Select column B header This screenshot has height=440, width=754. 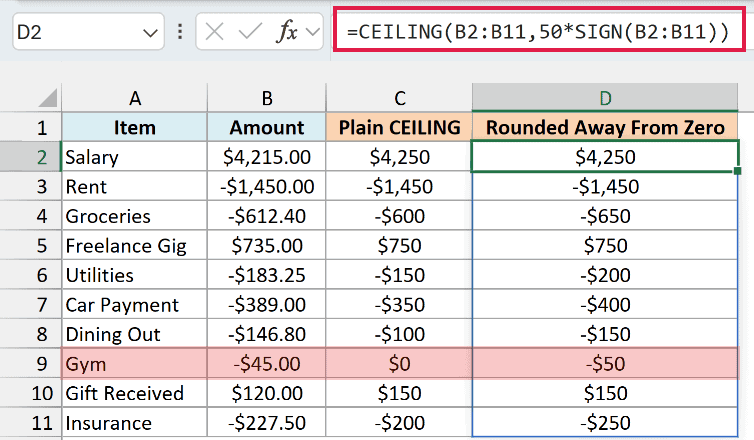(266, 98)
